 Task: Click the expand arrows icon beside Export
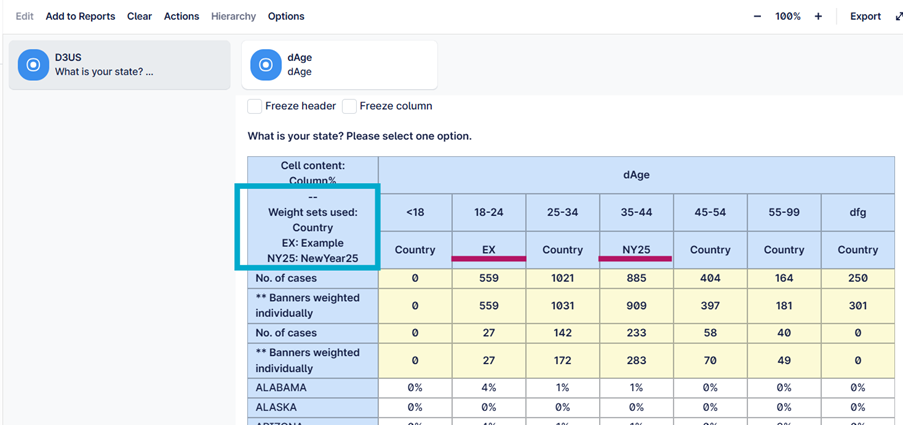coord(899,17)
